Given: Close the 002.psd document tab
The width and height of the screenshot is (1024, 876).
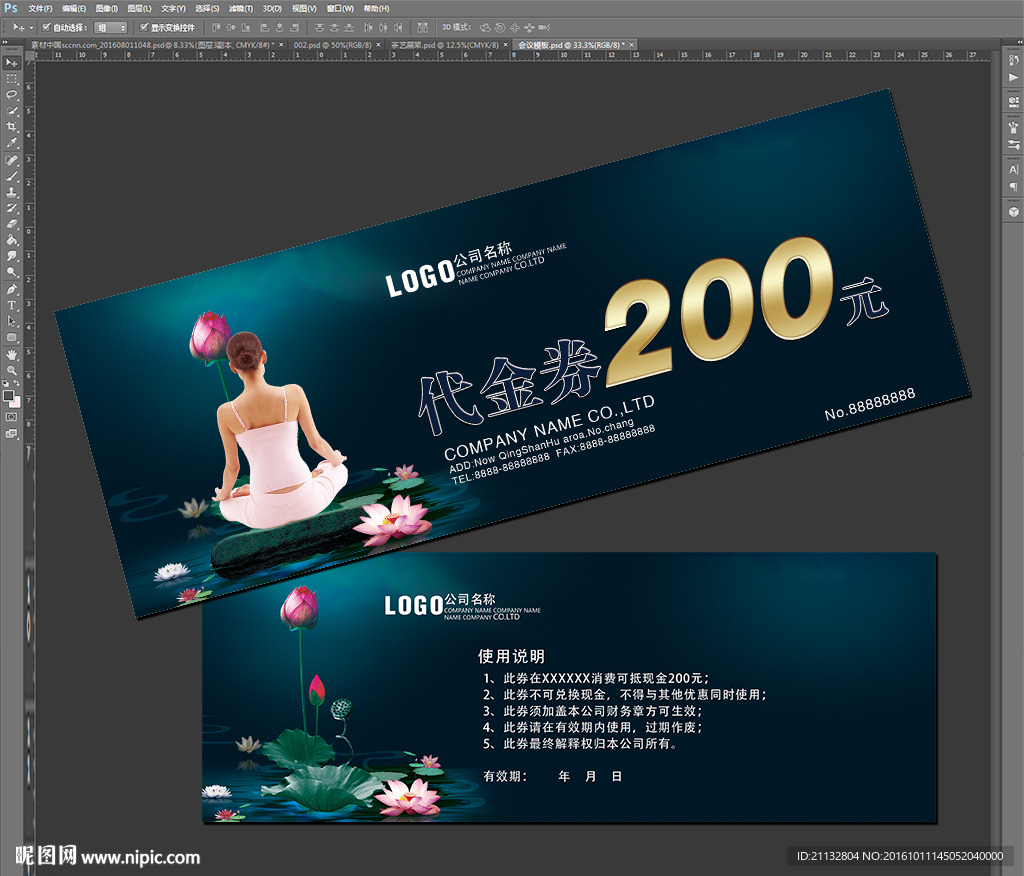Looking at the screenshot, I should pos(378,45).
